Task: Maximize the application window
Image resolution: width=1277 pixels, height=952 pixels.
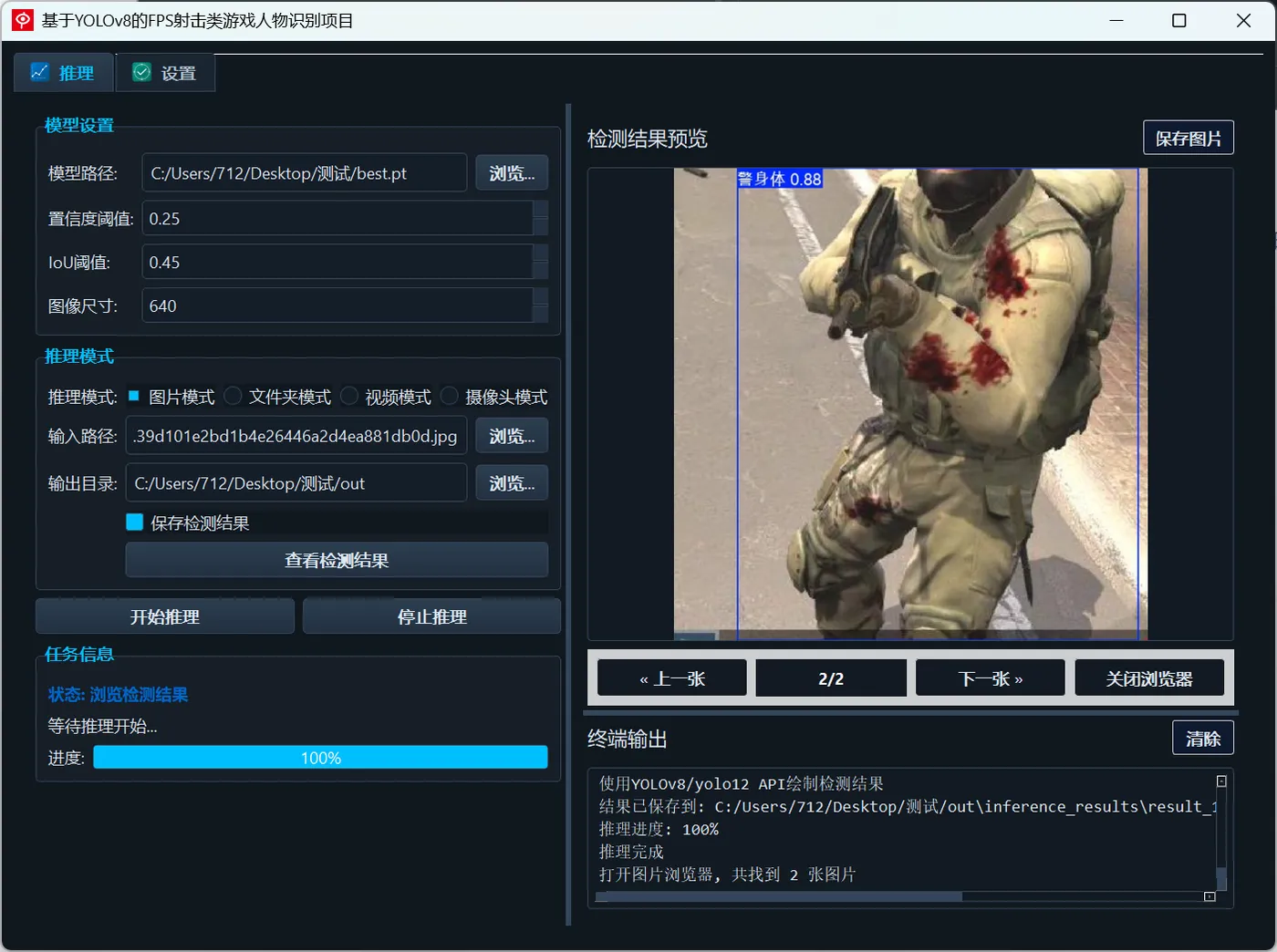Action: click(x=1179, y=20)
